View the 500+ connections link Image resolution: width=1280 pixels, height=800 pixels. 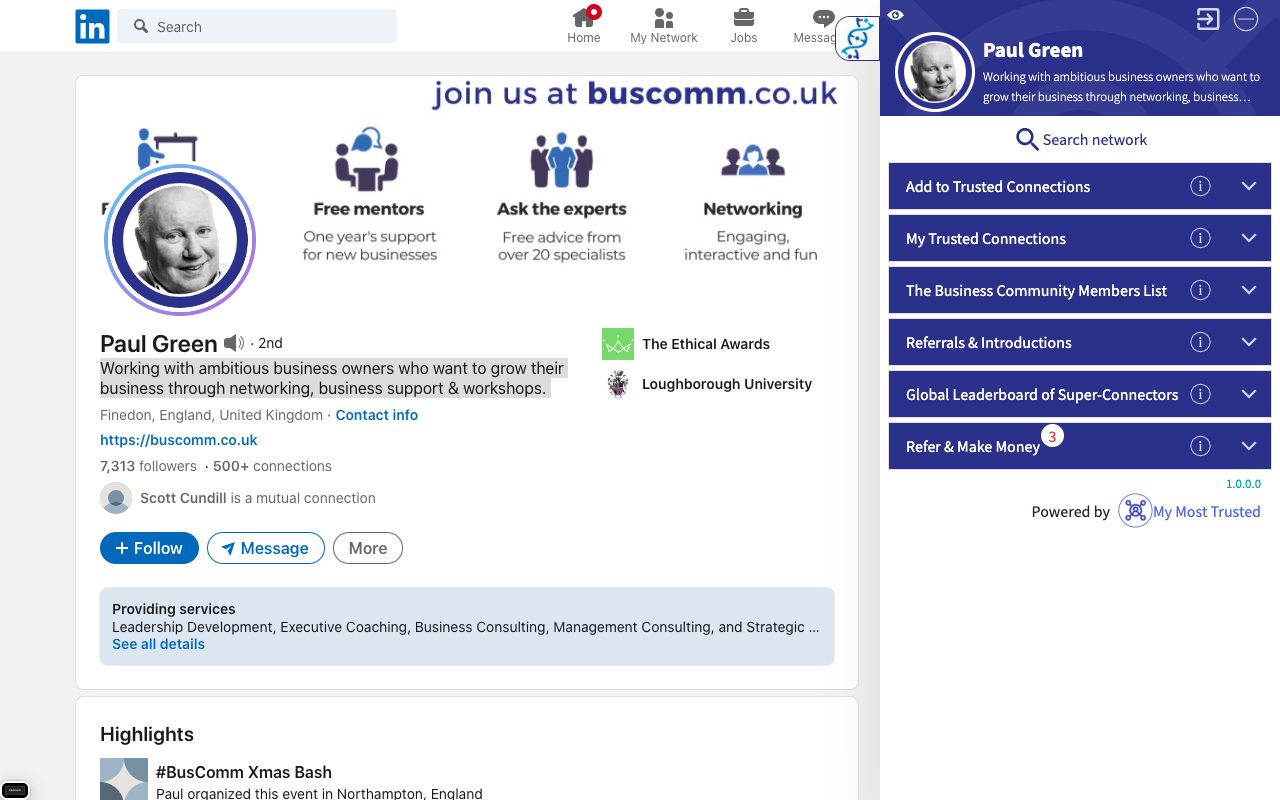(x=272, y=466)
